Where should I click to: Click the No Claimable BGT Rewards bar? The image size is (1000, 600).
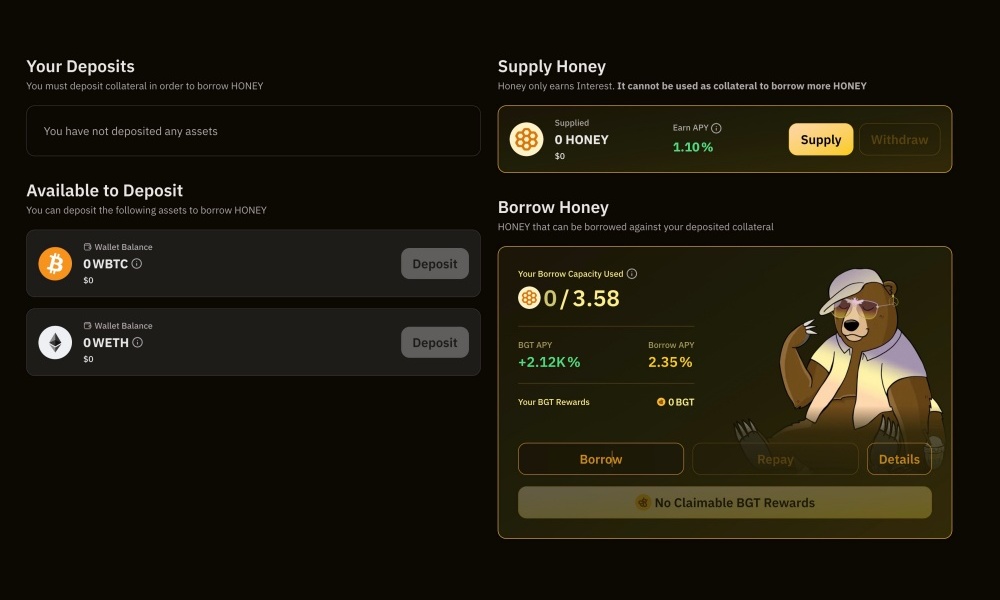(724, 502)
